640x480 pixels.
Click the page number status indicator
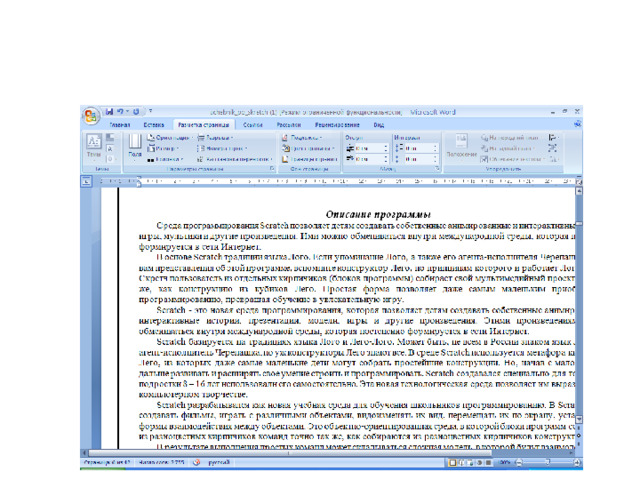[x=106, y=462]
